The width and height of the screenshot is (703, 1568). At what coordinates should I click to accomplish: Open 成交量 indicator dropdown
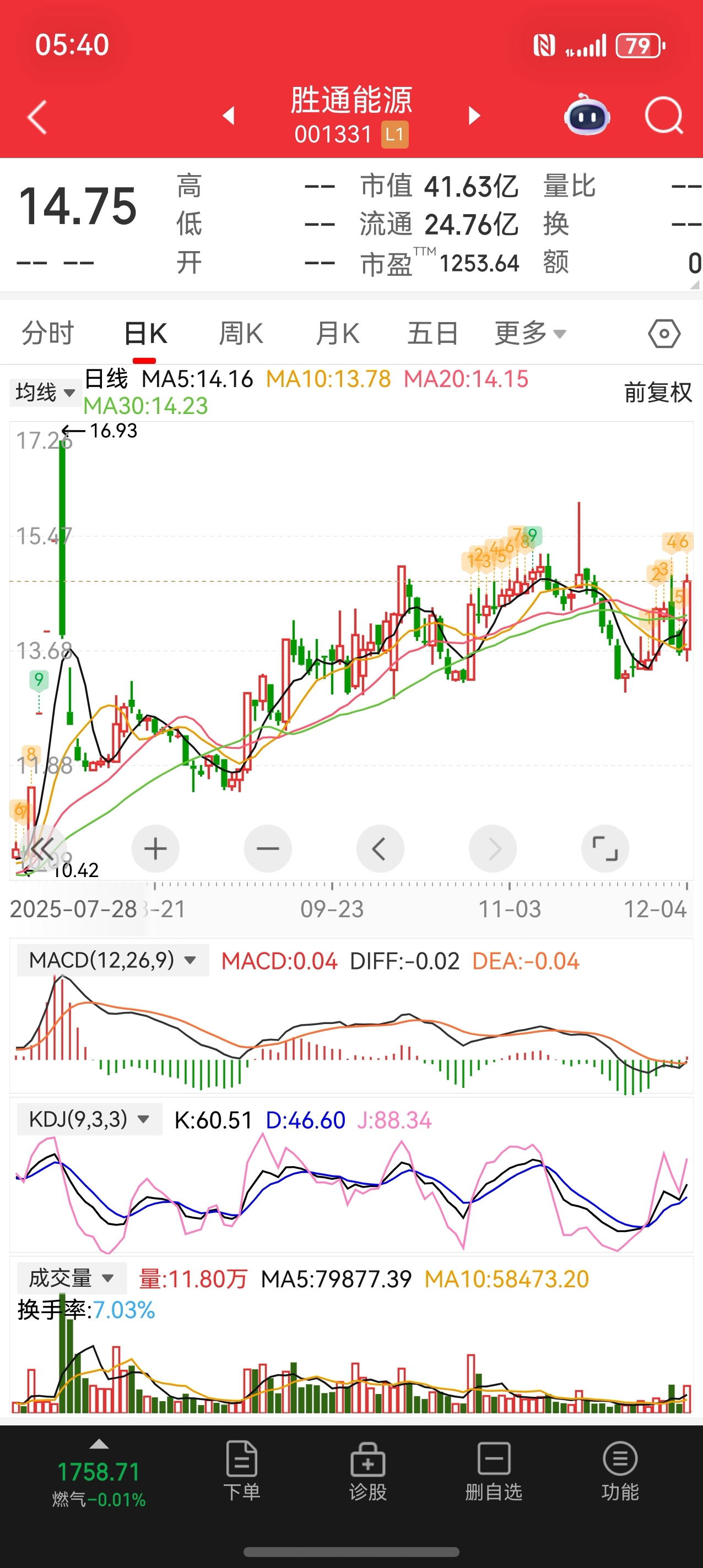[72, 1278]
